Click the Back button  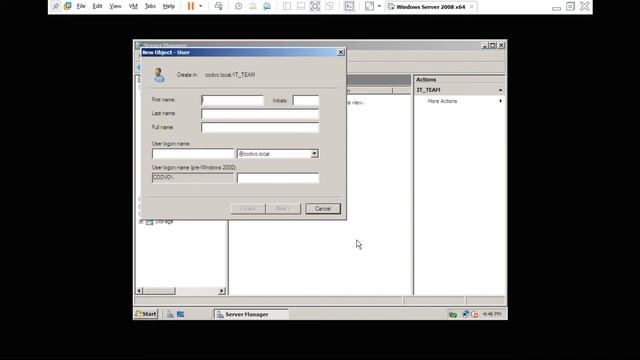click(x=248, y=209)
